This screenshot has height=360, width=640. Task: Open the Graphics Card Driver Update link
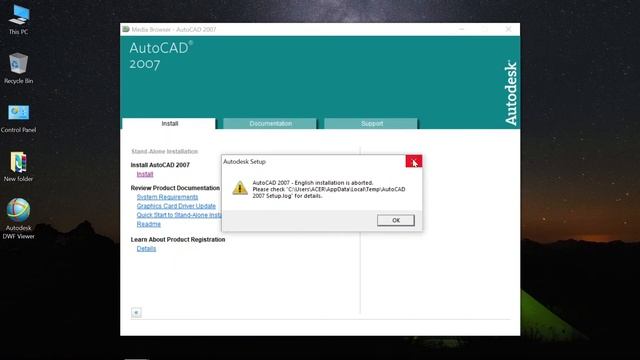(176, 206)
